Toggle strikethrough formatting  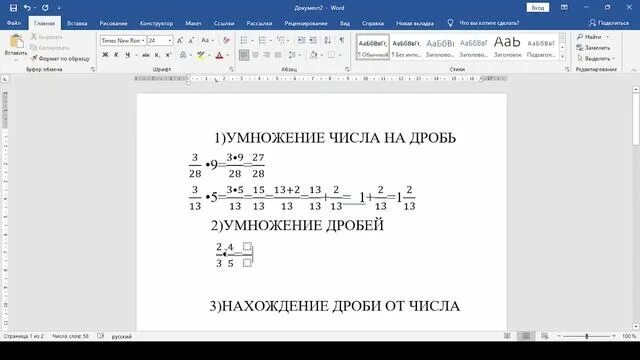point(145,55)
